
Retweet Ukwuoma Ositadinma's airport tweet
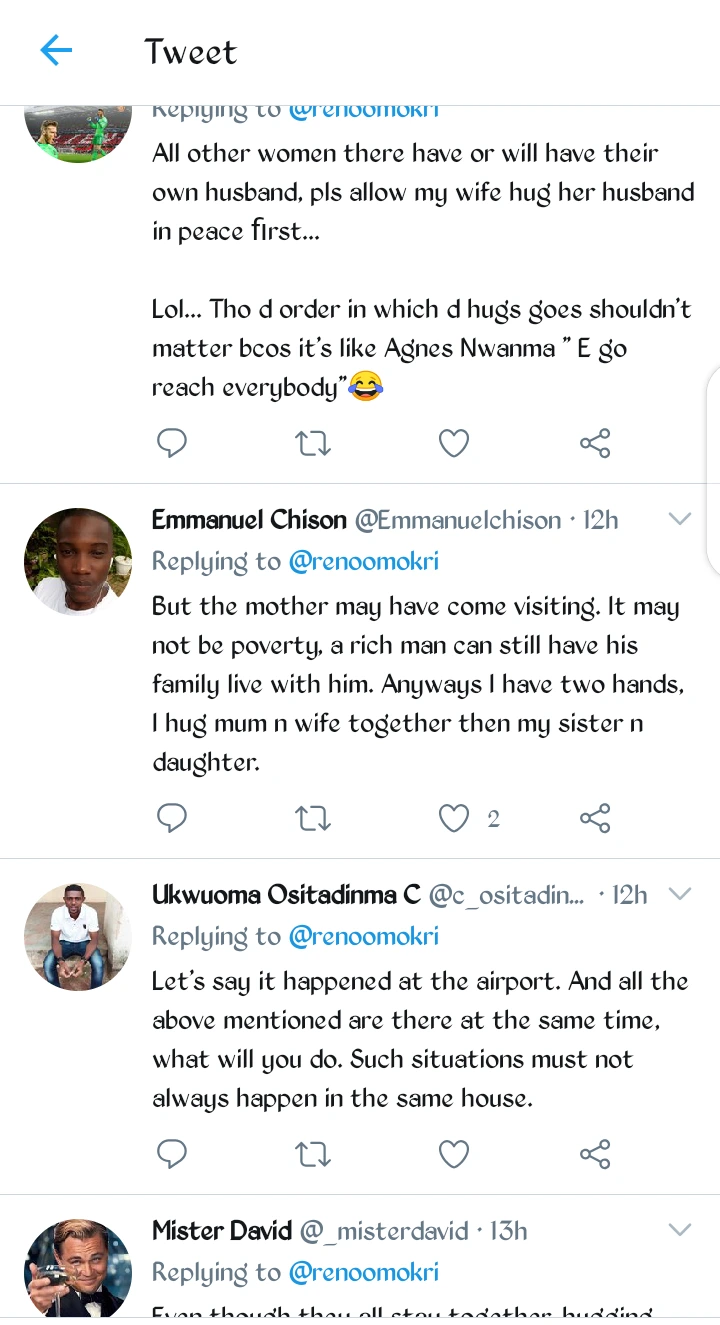pyautogui.click(x=313, y=1155)
